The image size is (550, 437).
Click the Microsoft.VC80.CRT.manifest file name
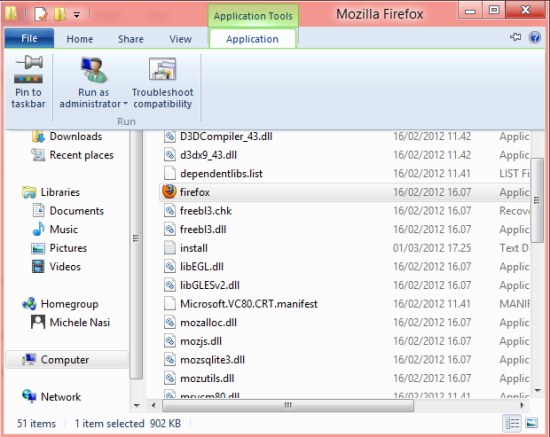coord(249,304)
